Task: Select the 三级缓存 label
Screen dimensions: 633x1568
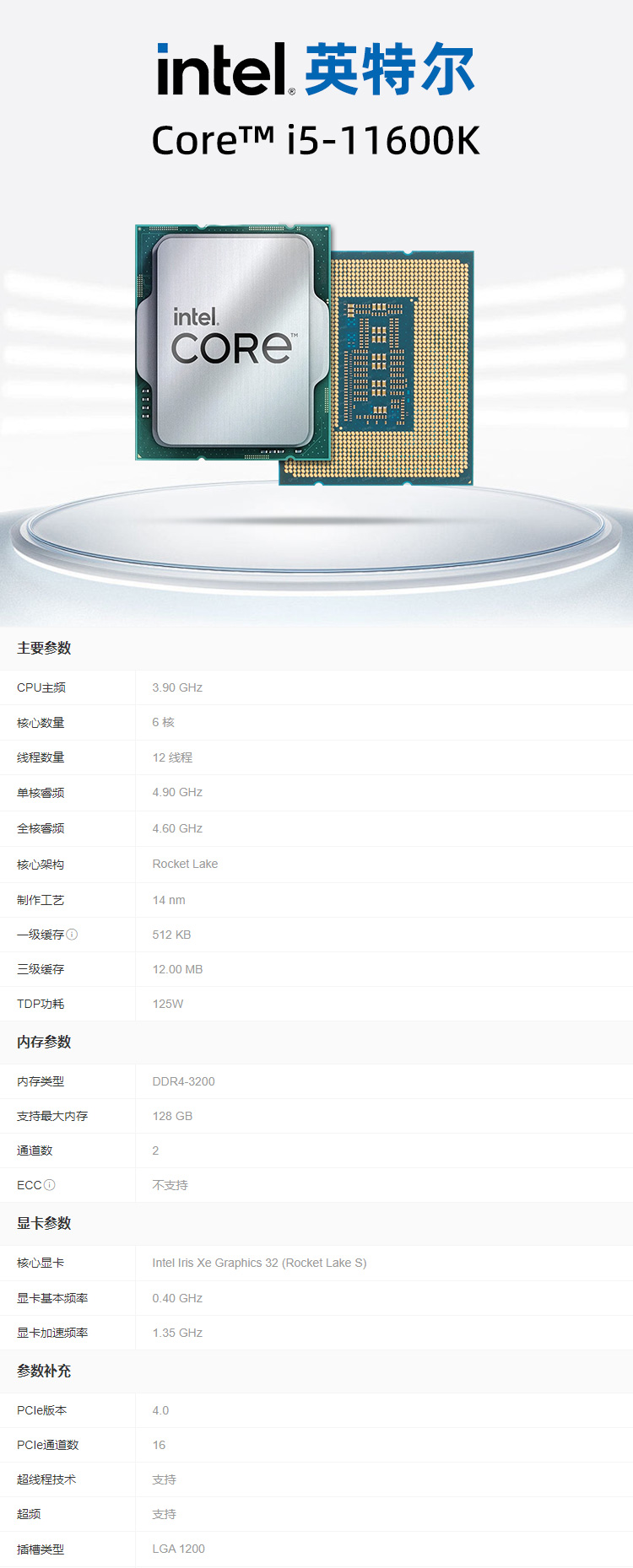Action: coord(41,969)
